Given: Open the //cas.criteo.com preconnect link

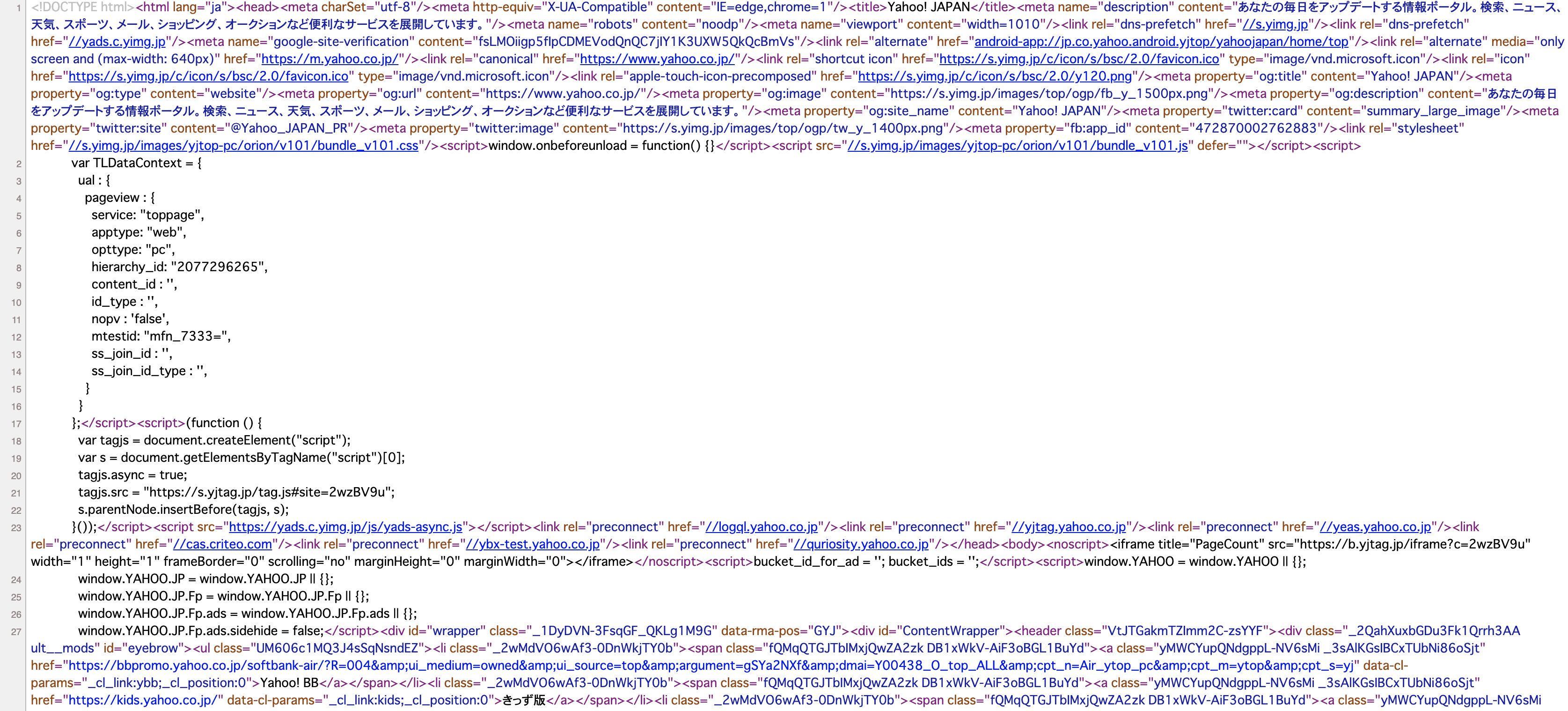Looking at the screenshot, I should pos(222,545).
